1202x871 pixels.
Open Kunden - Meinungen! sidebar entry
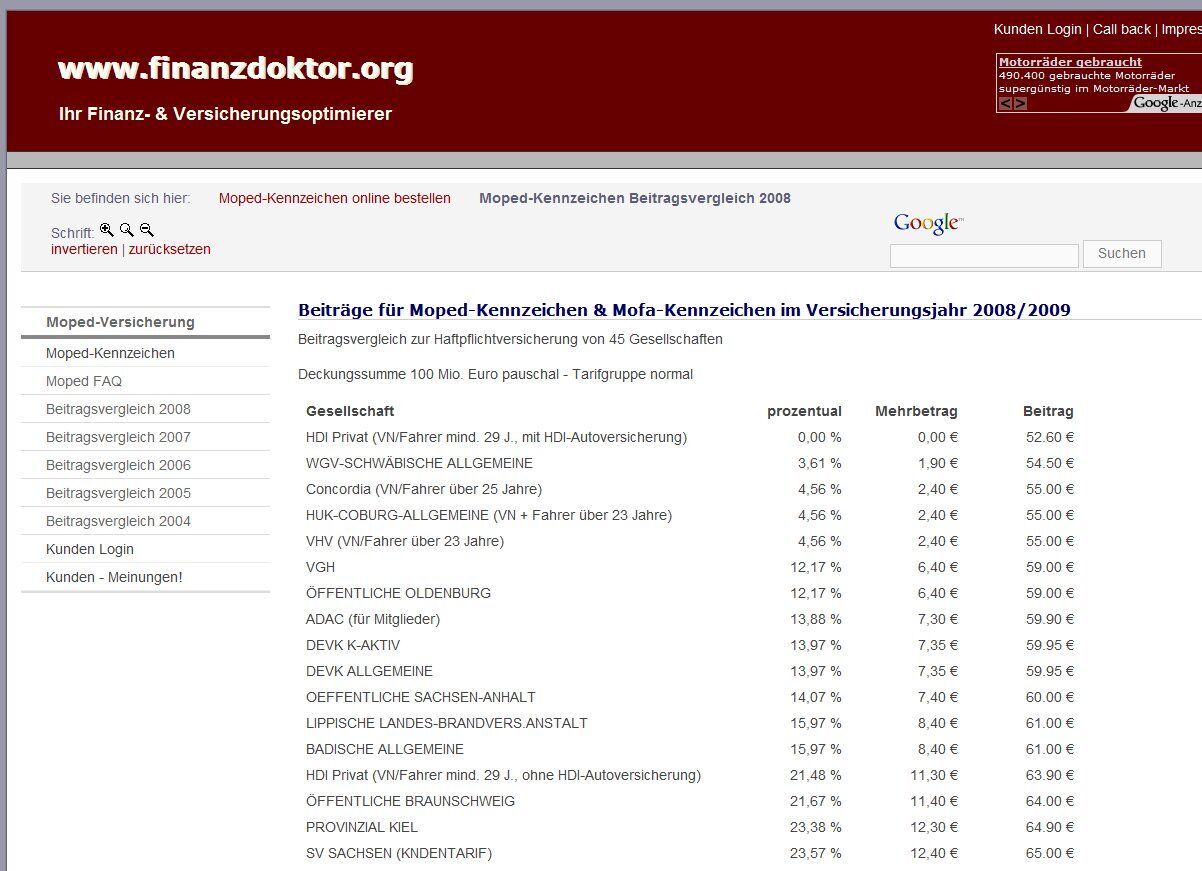[114, 577]
